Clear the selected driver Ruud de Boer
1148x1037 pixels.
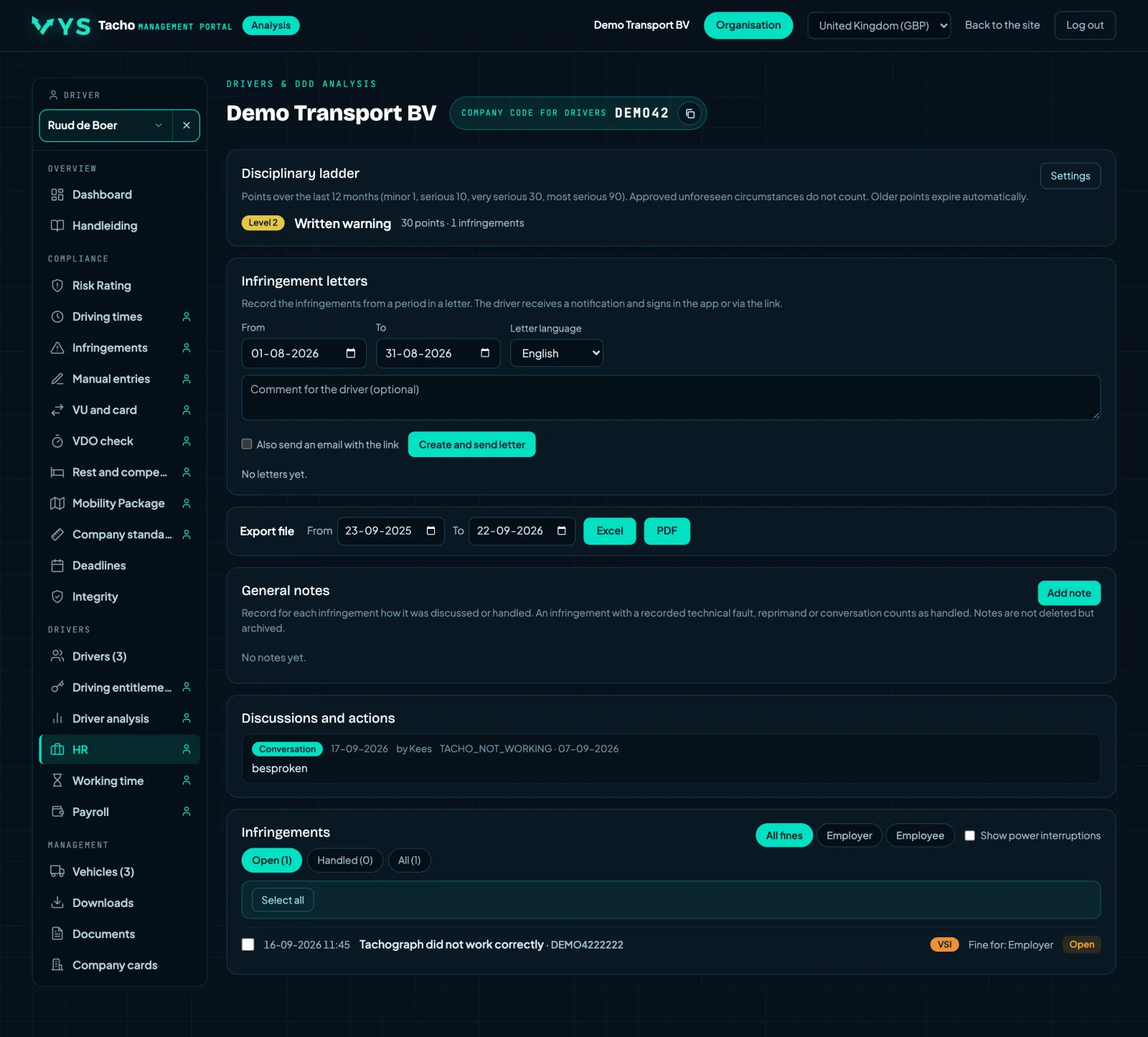187,126
